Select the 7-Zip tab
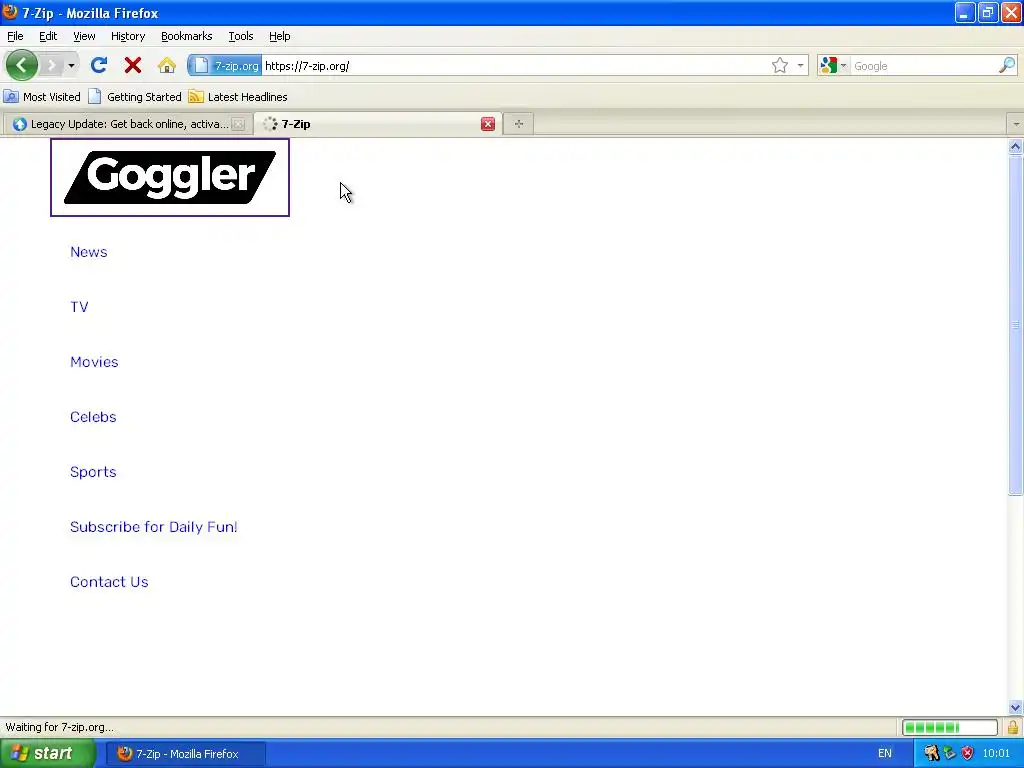1024x768 pixels. (x=377, y=124)
